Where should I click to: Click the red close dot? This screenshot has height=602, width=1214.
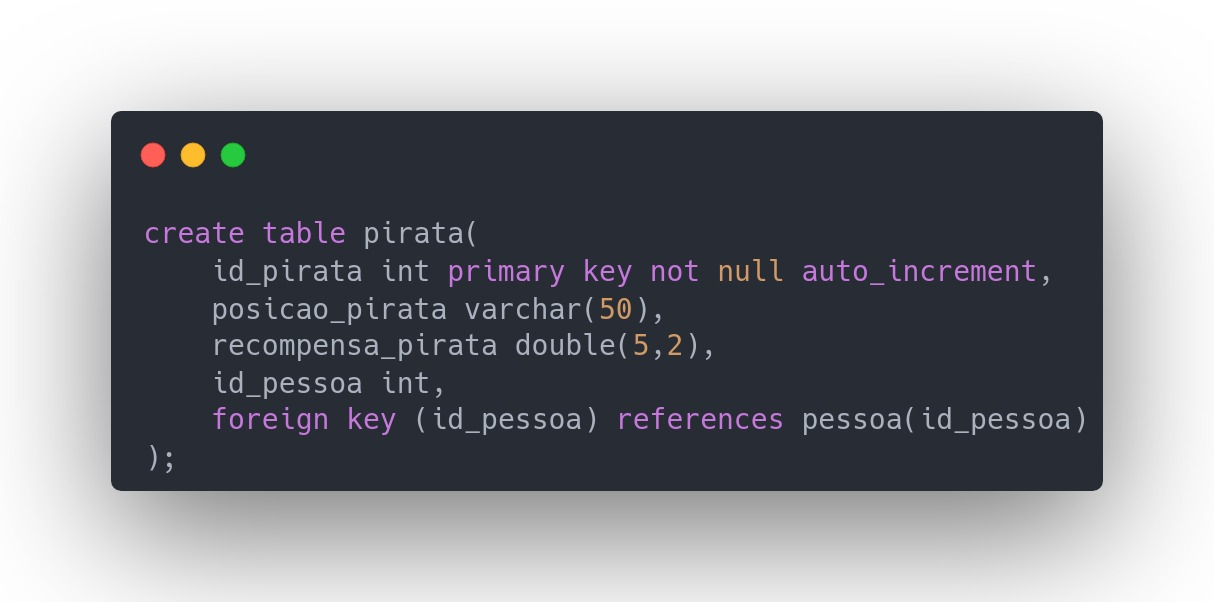point(153,155)
